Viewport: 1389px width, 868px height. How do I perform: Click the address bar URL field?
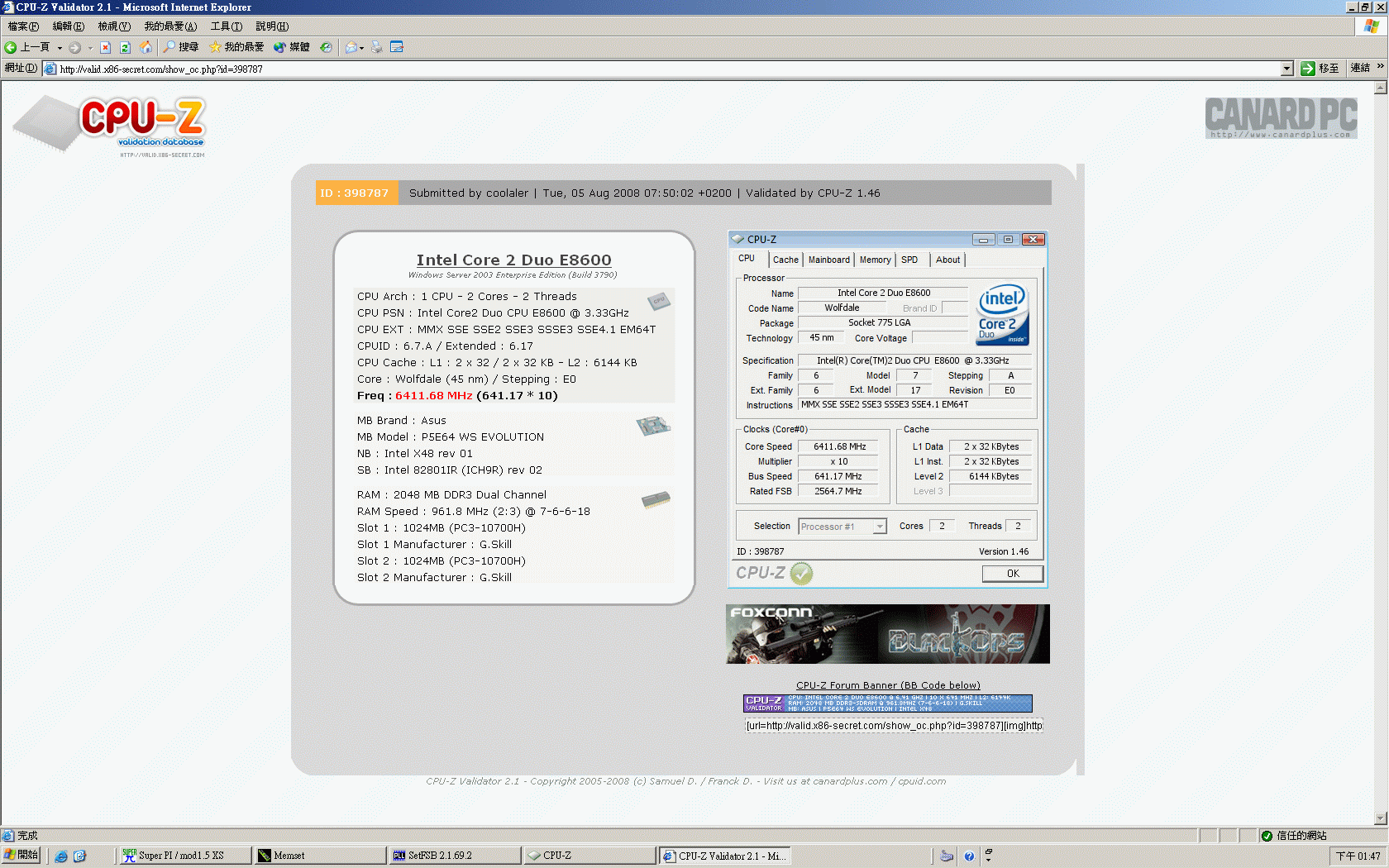tap(661, 69)
